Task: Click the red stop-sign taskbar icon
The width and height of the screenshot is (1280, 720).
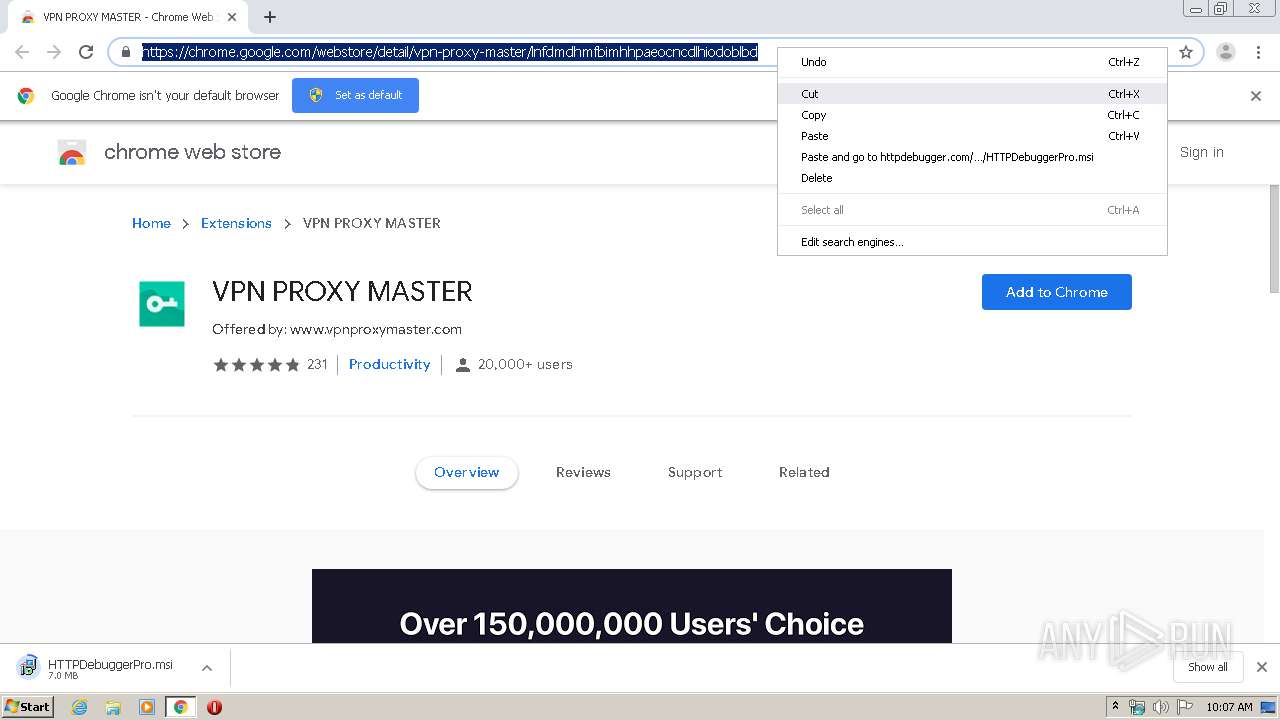Action: pyautogui.click(x=214, y=707)
